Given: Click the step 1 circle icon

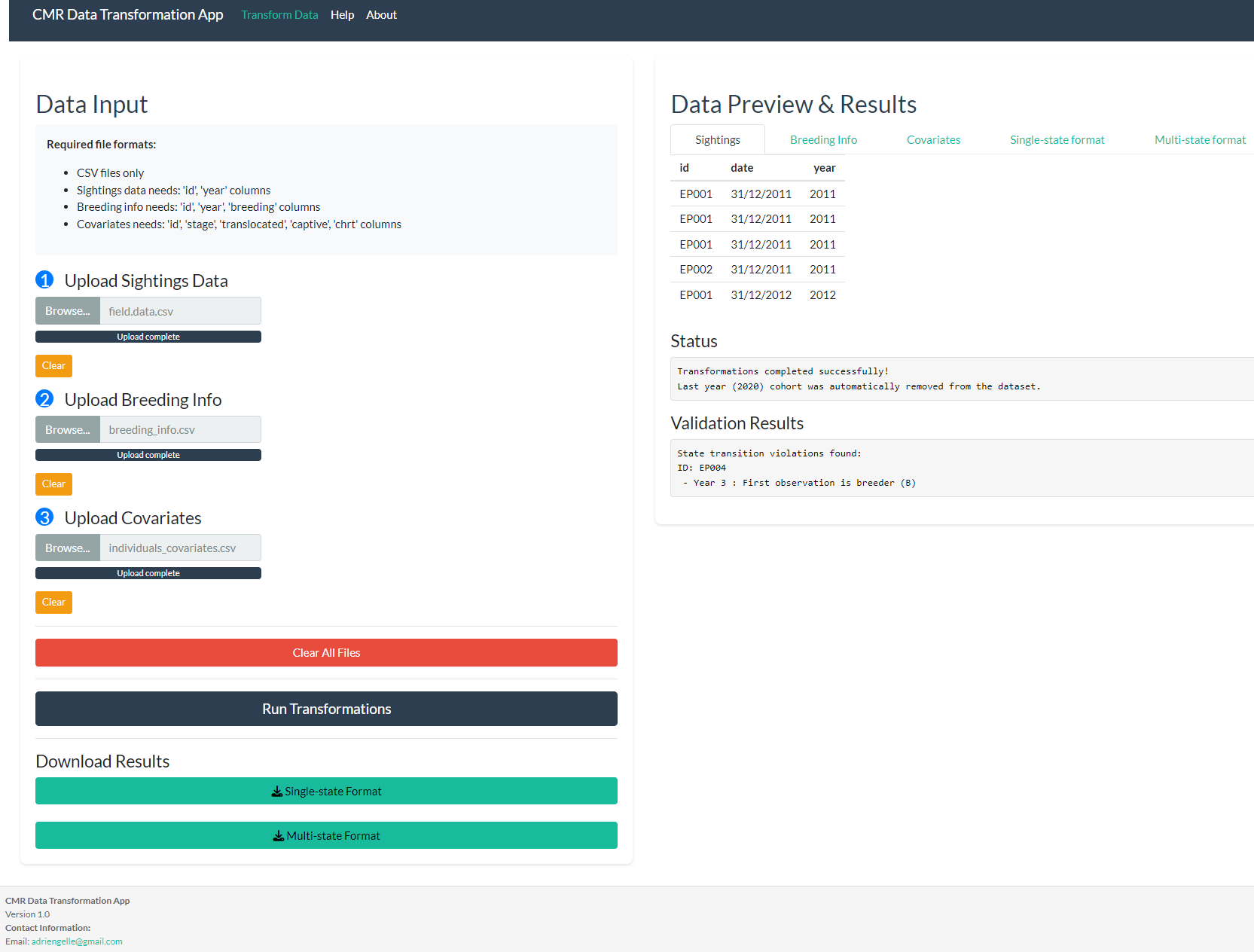Looking at the screenshot, I should [x=44, y=280].
